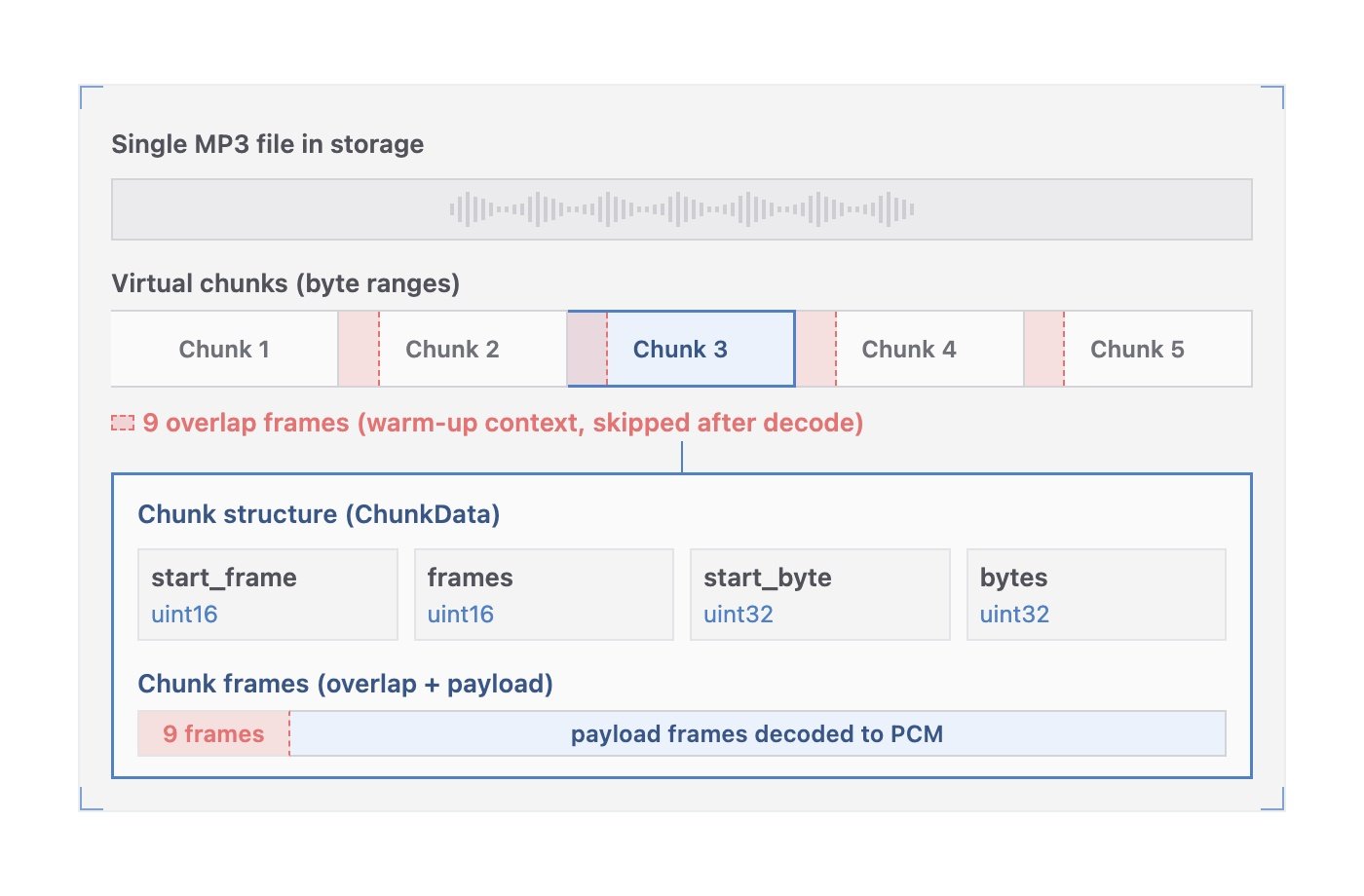
Task: Select the Chunk 2 block
Action: pos(453,349)
